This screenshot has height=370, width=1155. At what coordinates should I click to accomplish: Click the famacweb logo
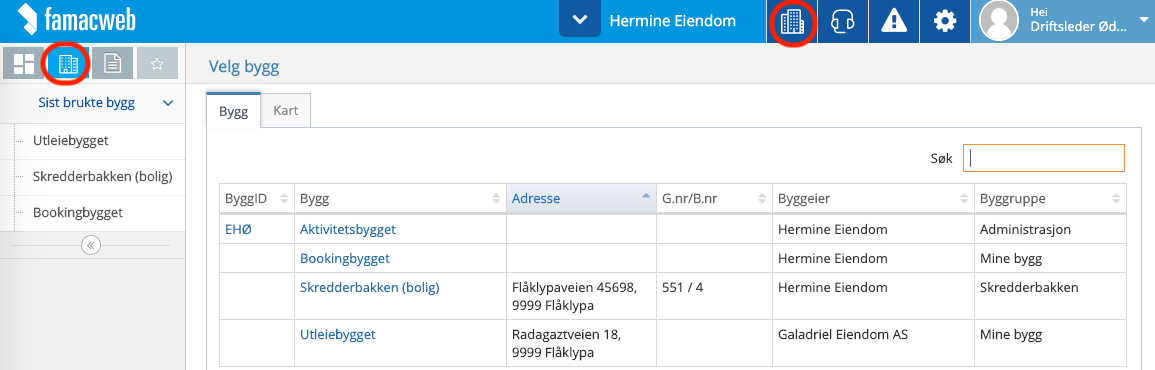point(76,20)
